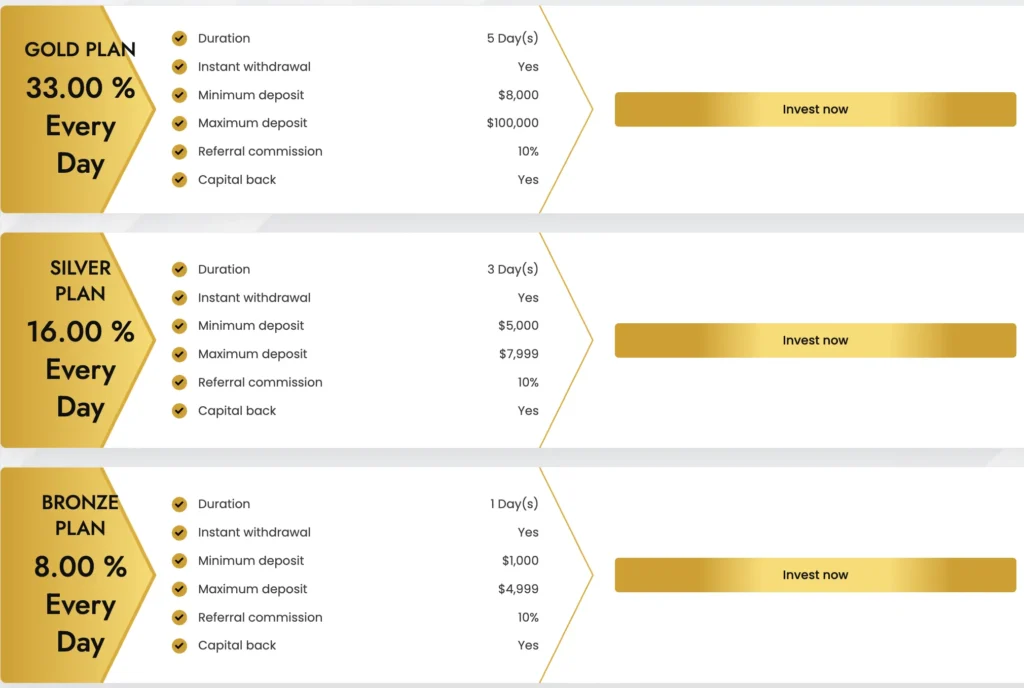Click the Bronze Plan Referral commission label
This screenshot has width=1024, height=688.
point(260,617)
